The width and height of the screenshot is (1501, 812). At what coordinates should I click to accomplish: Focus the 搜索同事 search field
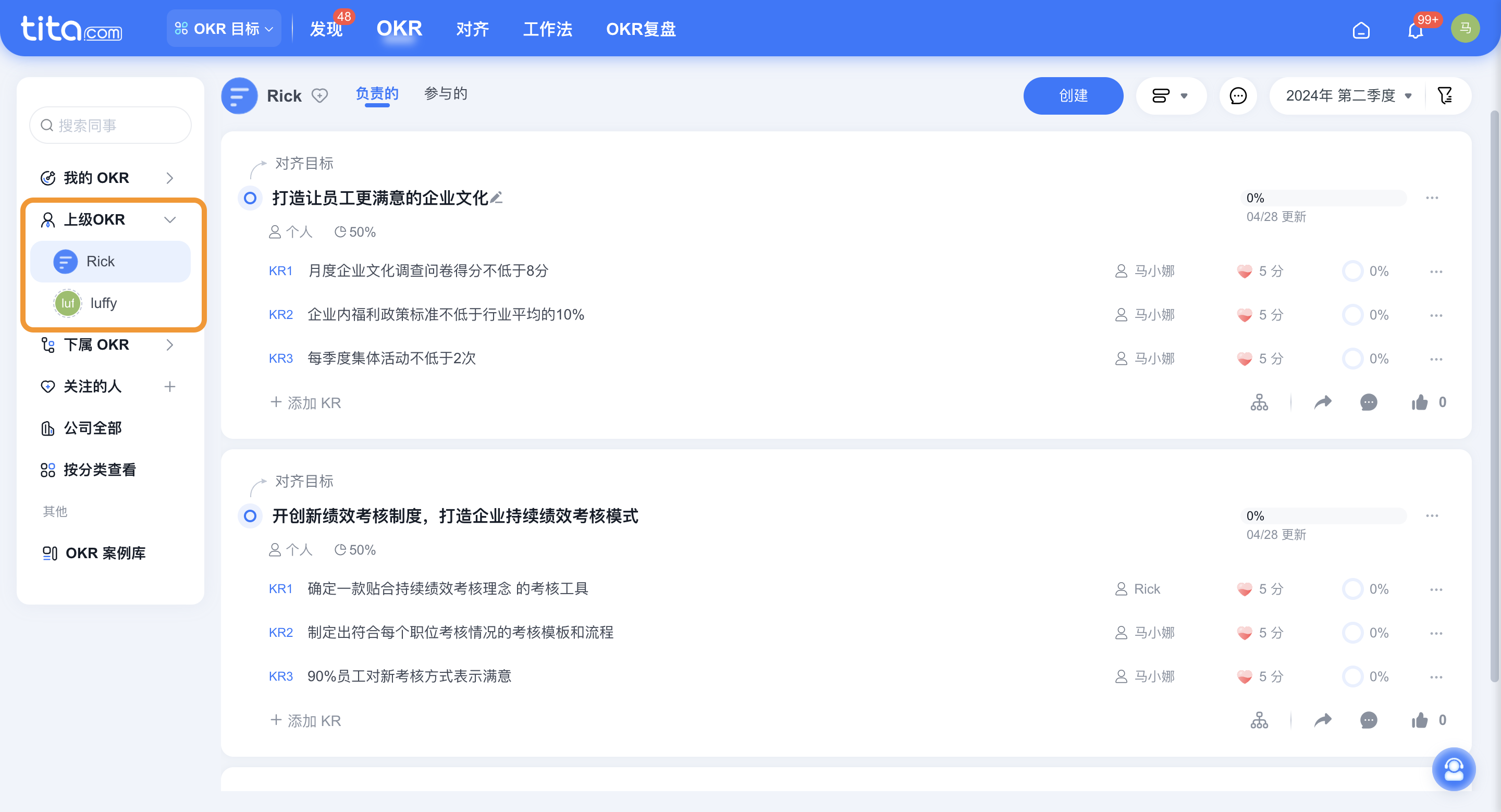click(110, 125)
